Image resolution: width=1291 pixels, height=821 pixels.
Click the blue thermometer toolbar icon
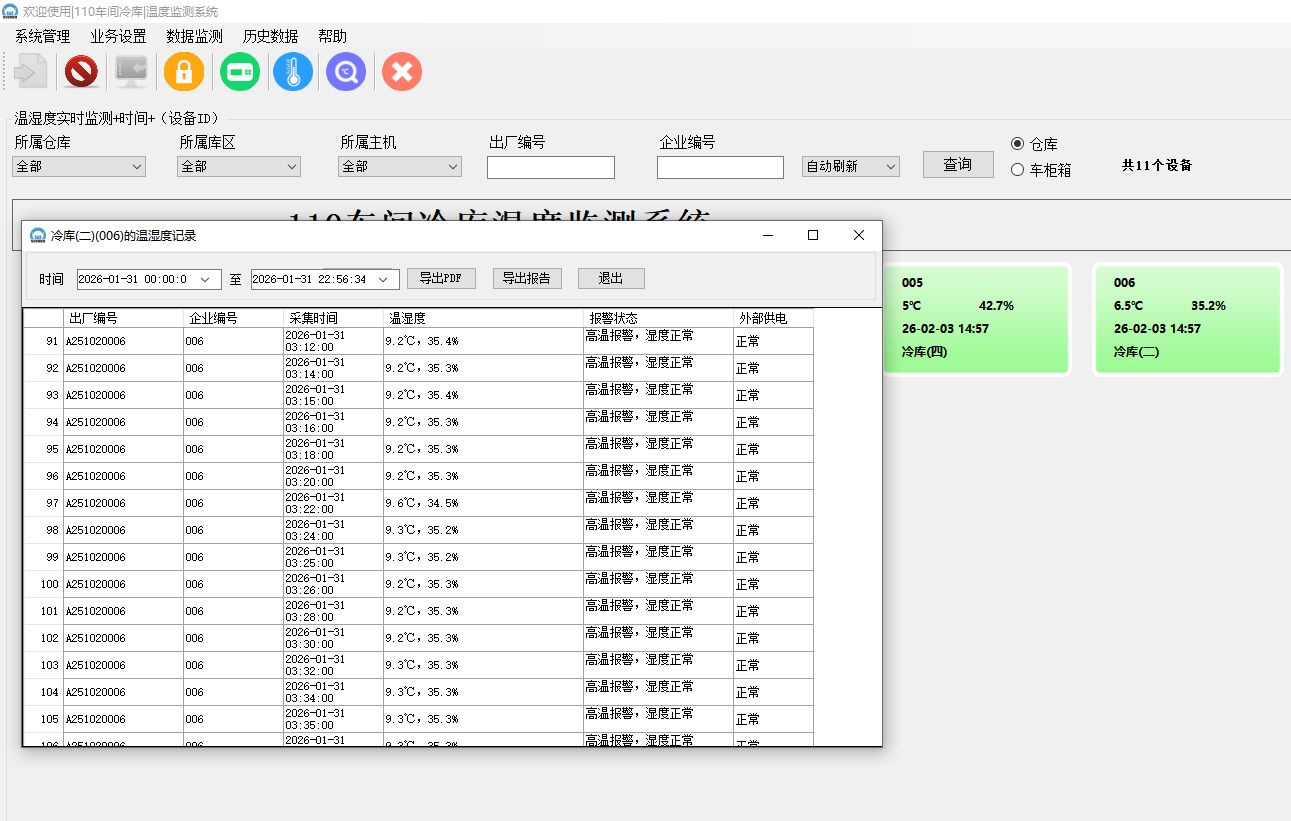point(293,72)
